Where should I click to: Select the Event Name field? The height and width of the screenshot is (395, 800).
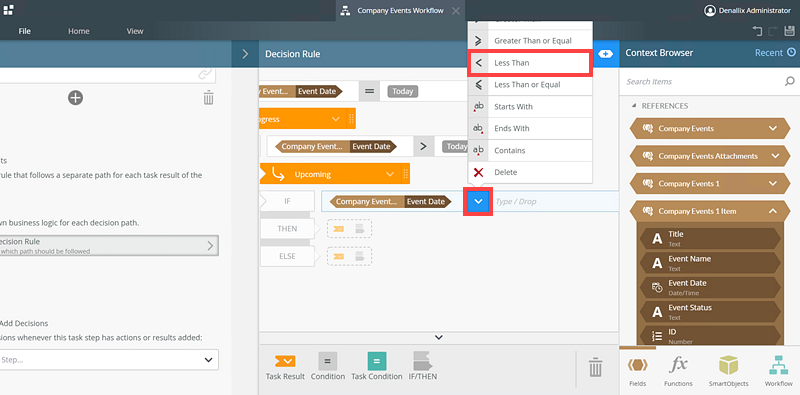click(x=710, y=263)
